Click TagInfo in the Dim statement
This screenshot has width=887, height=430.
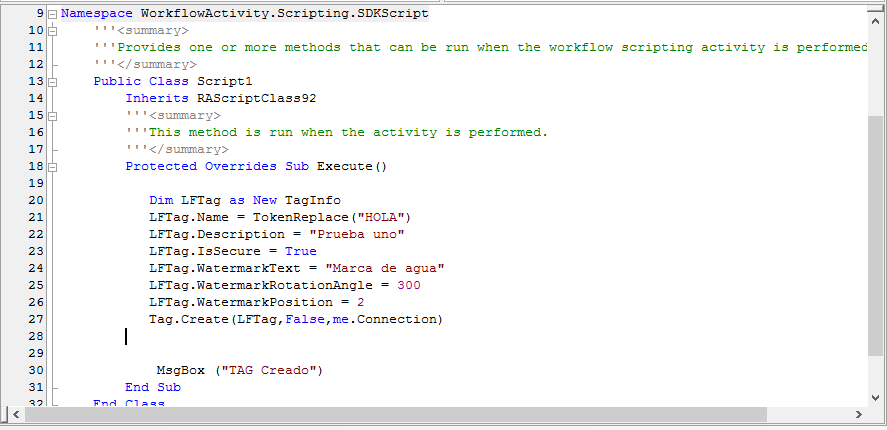pos(313,200)
